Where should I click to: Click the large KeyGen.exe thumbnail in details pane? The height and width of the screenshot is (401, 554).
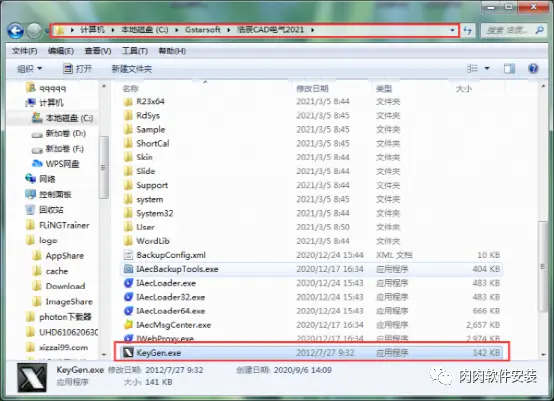coord(32,378)
